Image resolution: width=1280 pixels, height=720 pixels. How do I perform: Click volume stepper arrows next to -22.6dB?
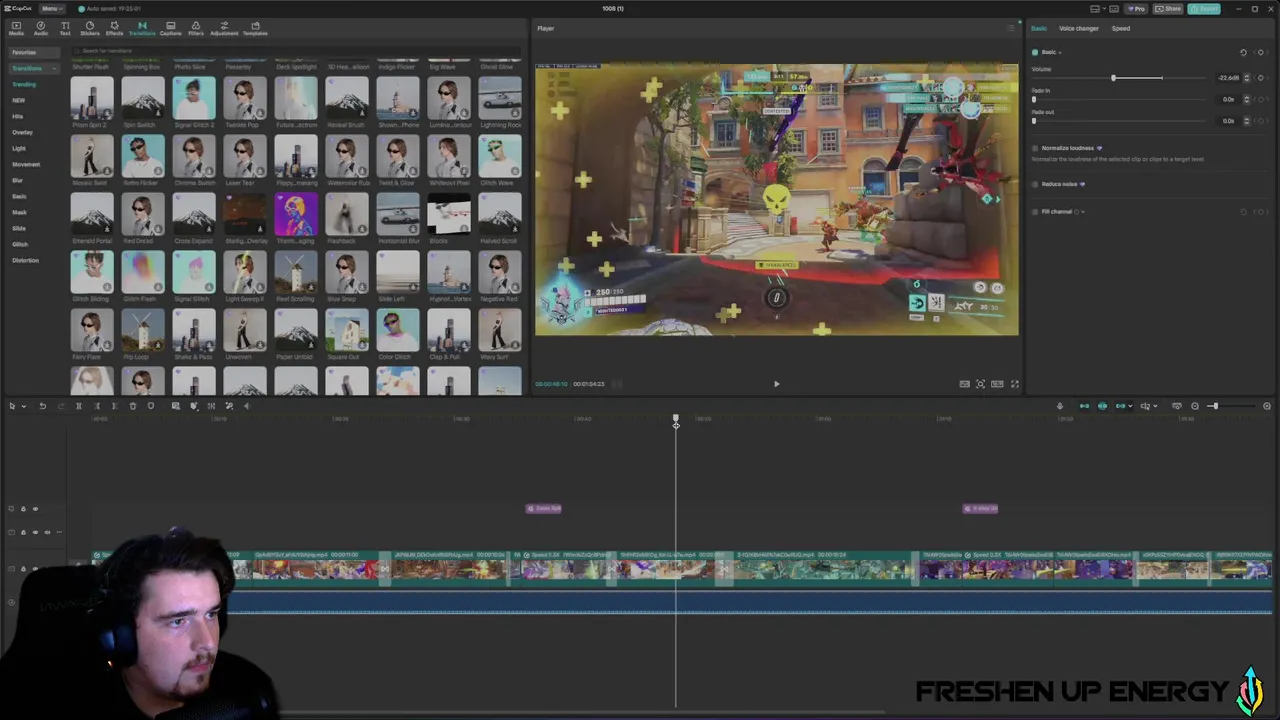click(x=1246, y=78)
